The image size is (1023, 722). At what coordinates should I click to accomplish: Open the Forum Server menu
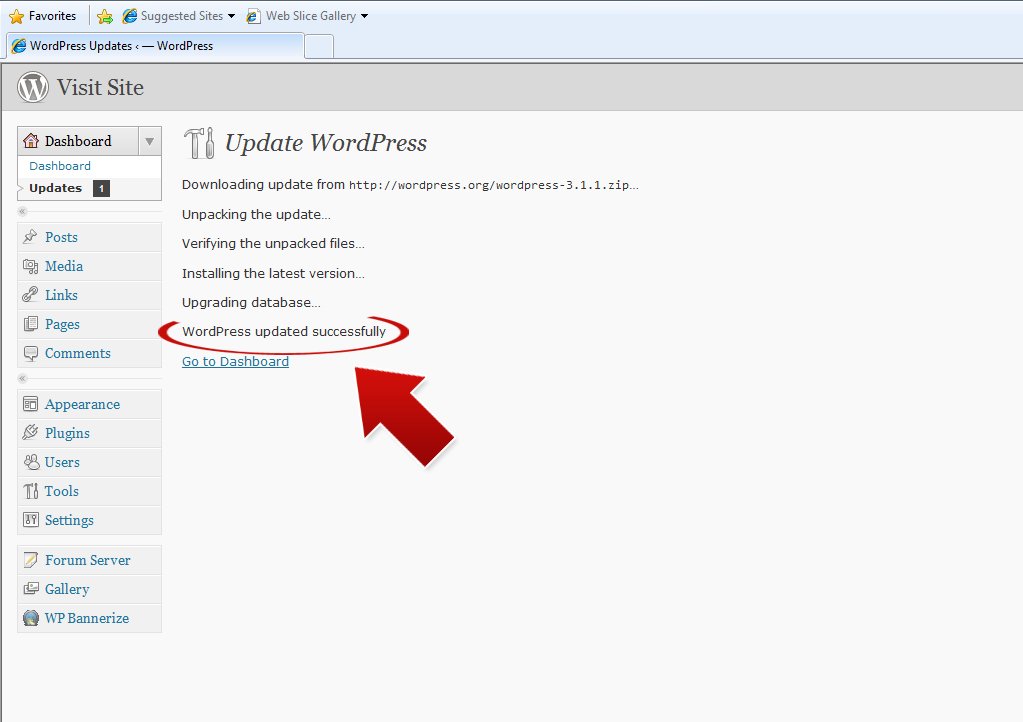tap(87, 560)
